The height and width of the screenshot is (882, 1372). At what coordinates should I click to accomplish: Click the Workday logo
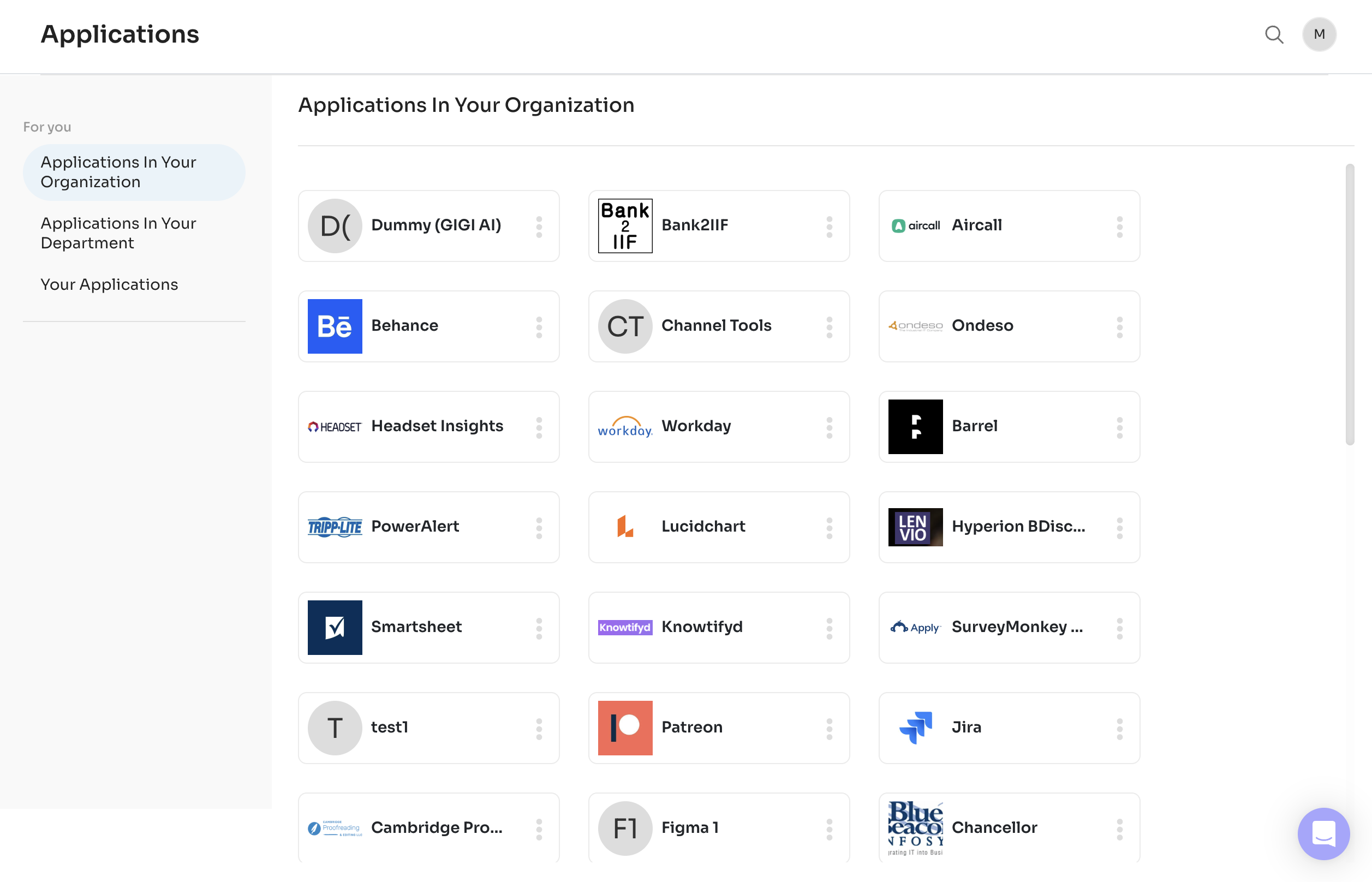[625, 427]
